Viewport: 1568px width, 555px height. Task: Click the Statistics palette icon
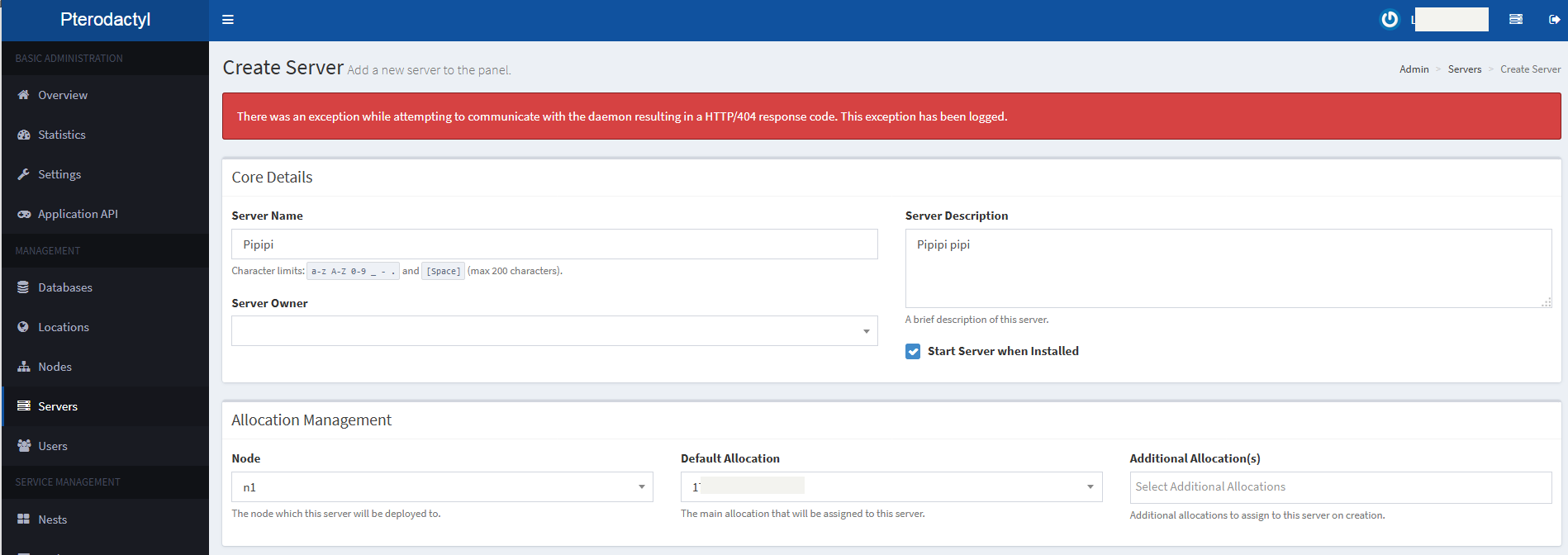click(24, 135)
